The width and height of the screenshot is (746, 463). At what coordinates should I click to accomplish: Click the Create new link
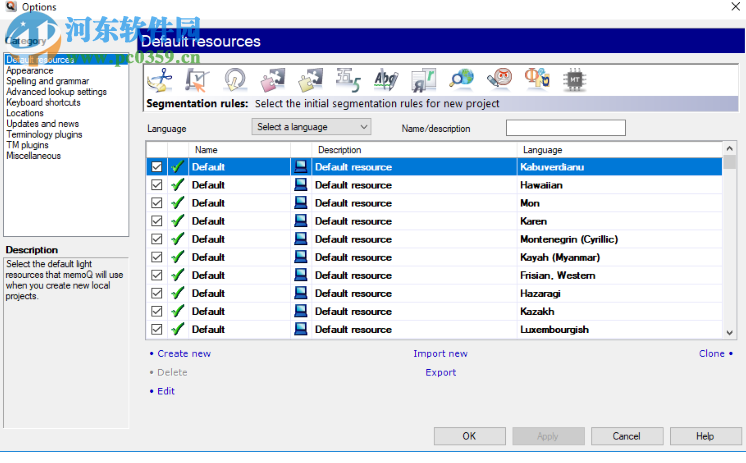pos(184,354)
